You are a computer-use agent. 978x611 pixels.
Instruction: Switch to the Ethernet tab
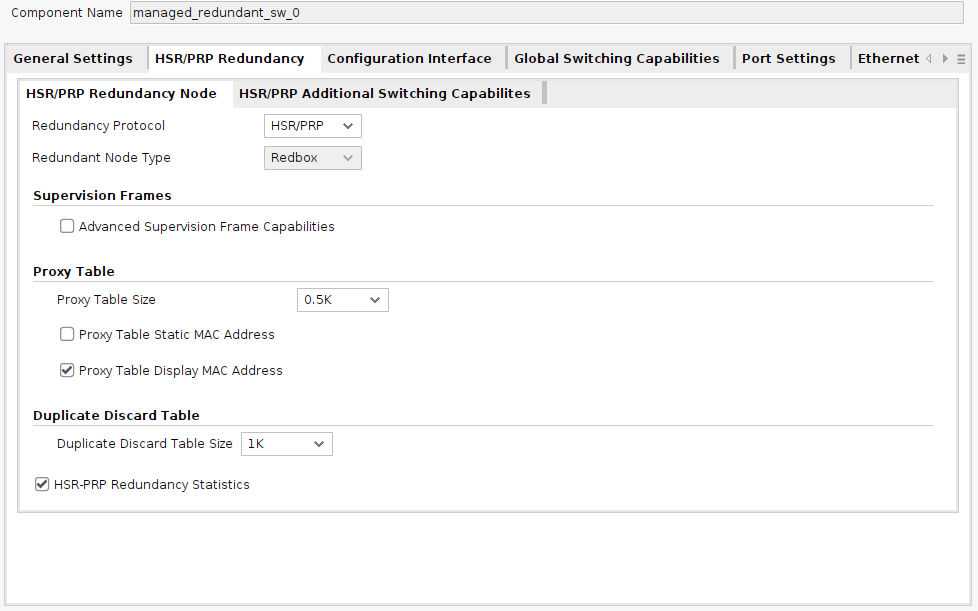click(x=888, y=59)
